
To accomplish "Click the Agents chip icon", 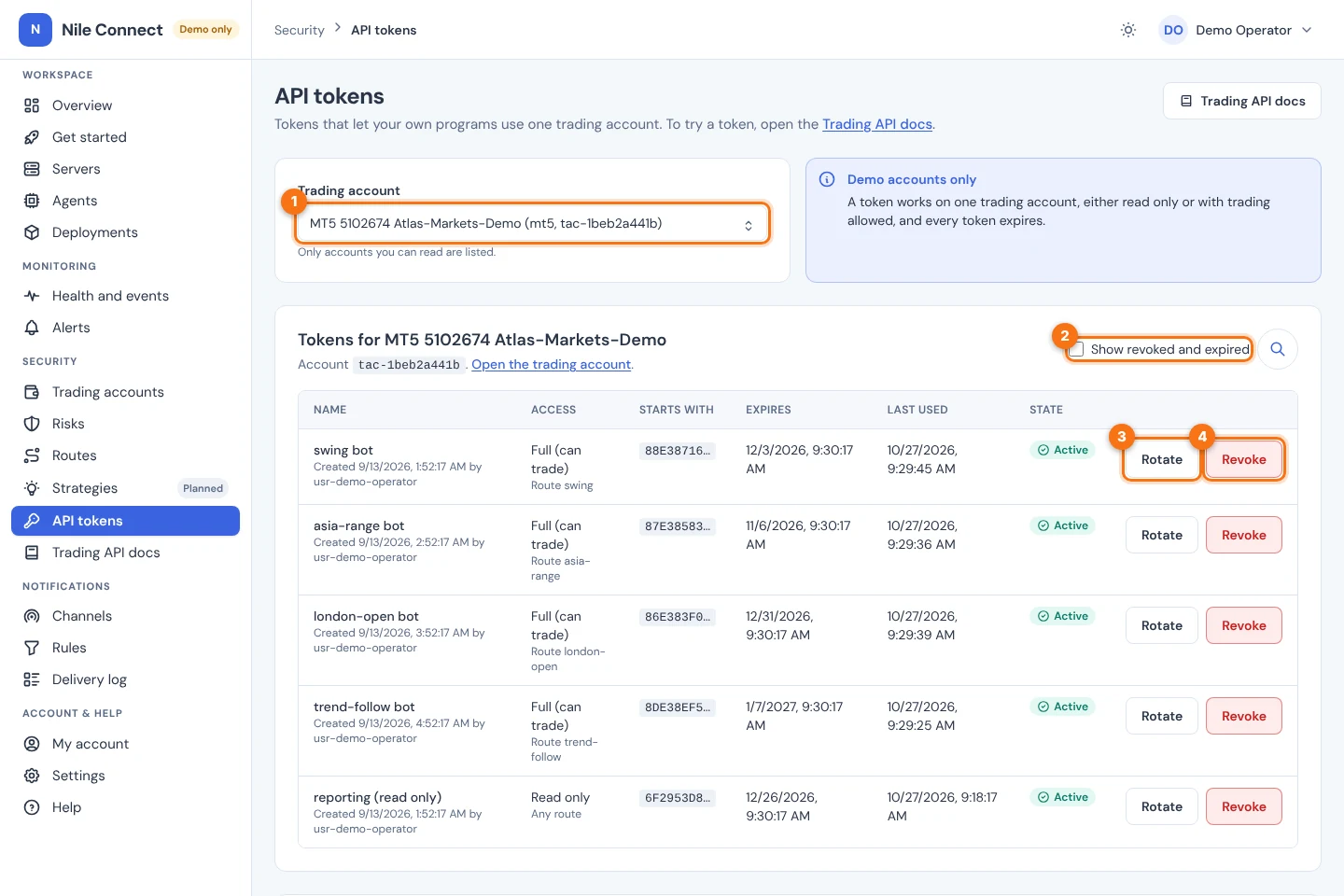I will click(32, 201).
